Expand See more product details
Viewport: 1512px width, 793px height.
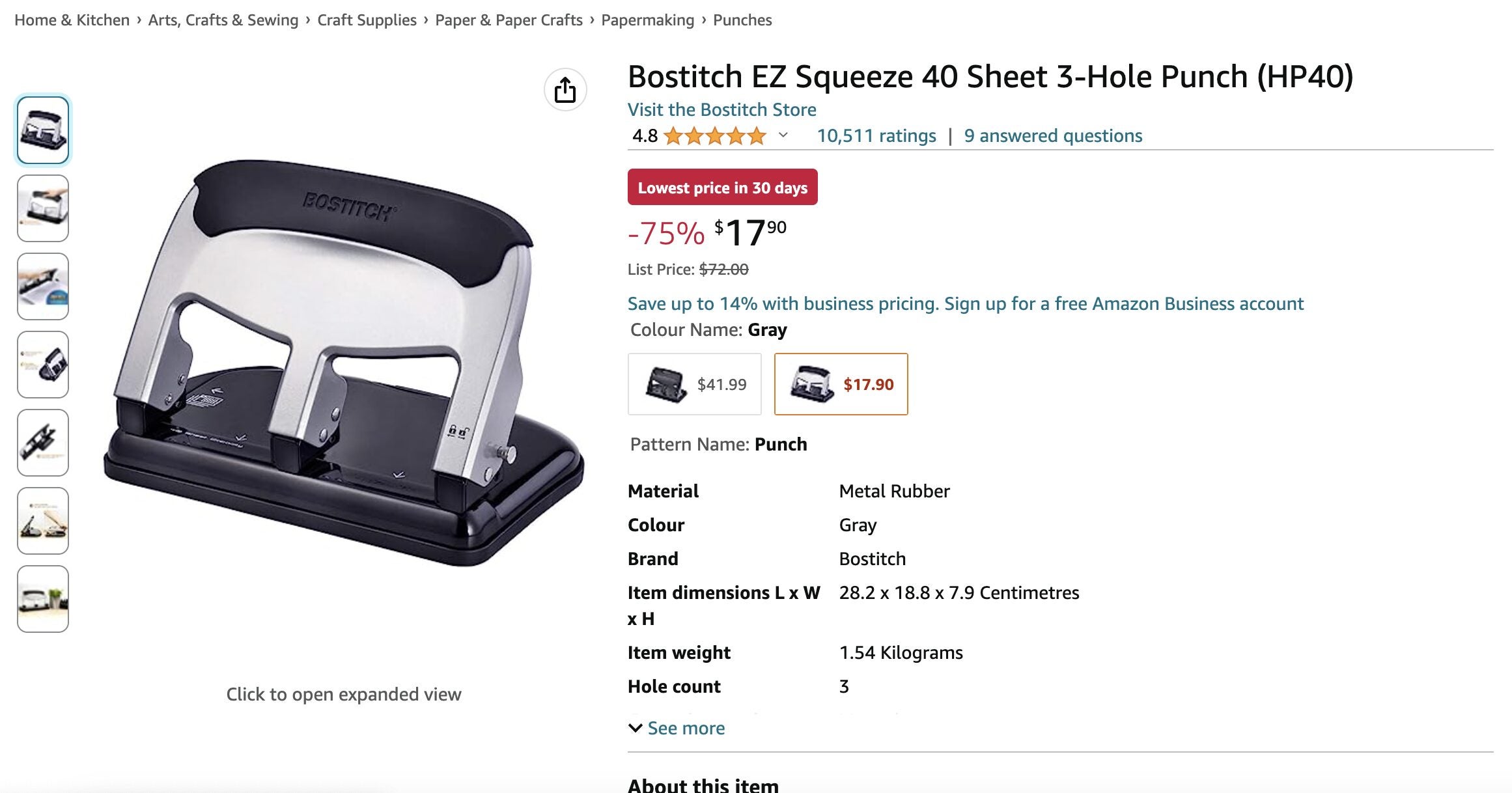[677, 728]
